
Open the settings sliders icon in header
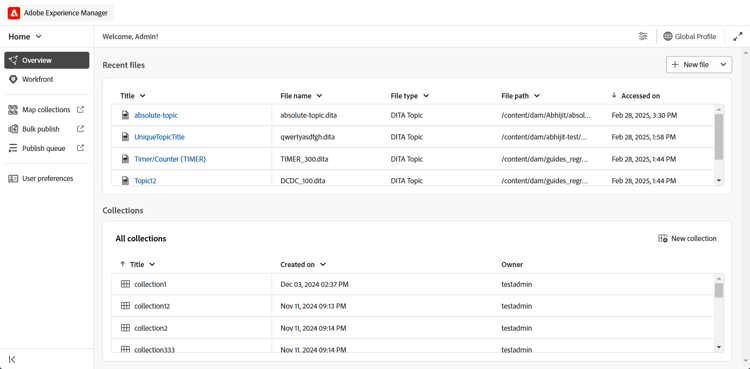tap(643, 36)
